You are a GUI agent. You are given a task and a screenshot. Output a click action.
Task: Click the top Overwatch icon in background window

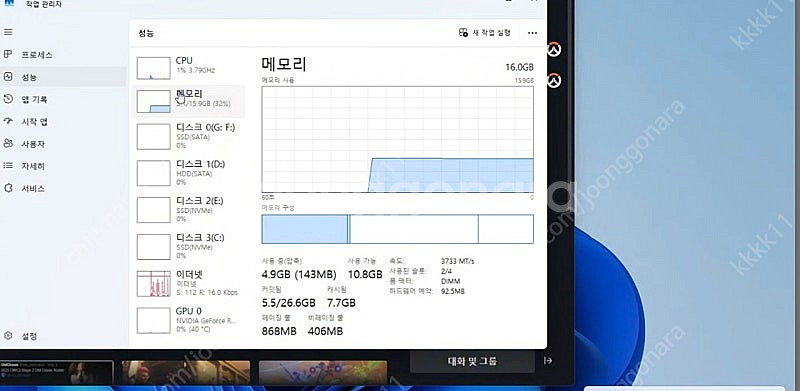(554, 50)
